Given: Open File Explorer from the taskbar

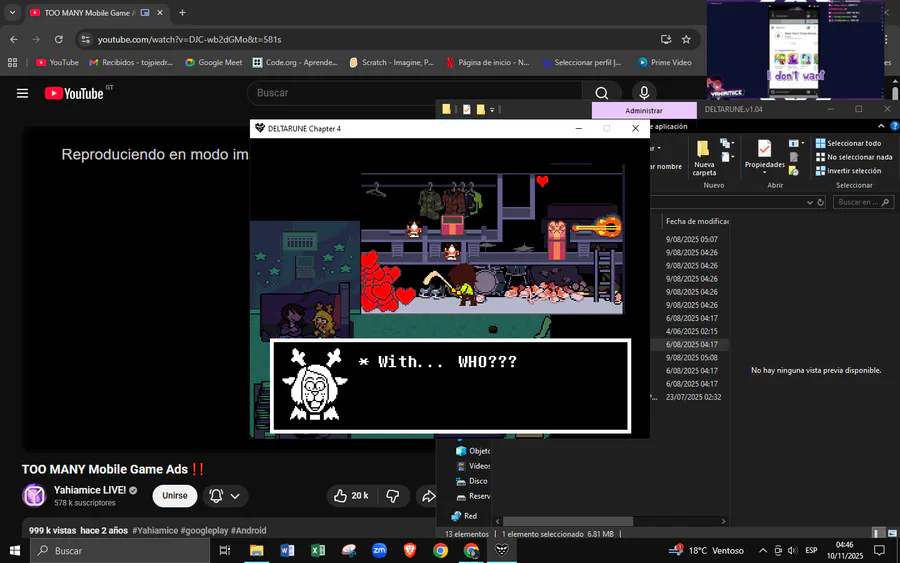Looking at the screenshot, I should (x=256, y=550).
